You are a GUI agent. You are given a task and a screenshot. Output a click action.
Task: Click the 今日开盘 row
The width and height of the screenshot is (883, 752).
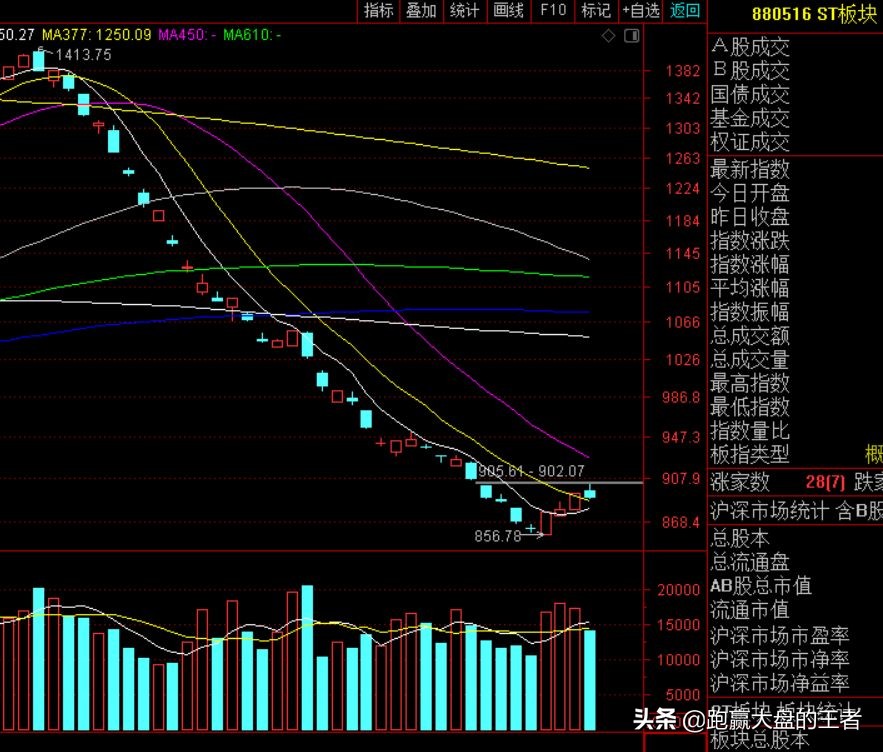click(750, 193)
